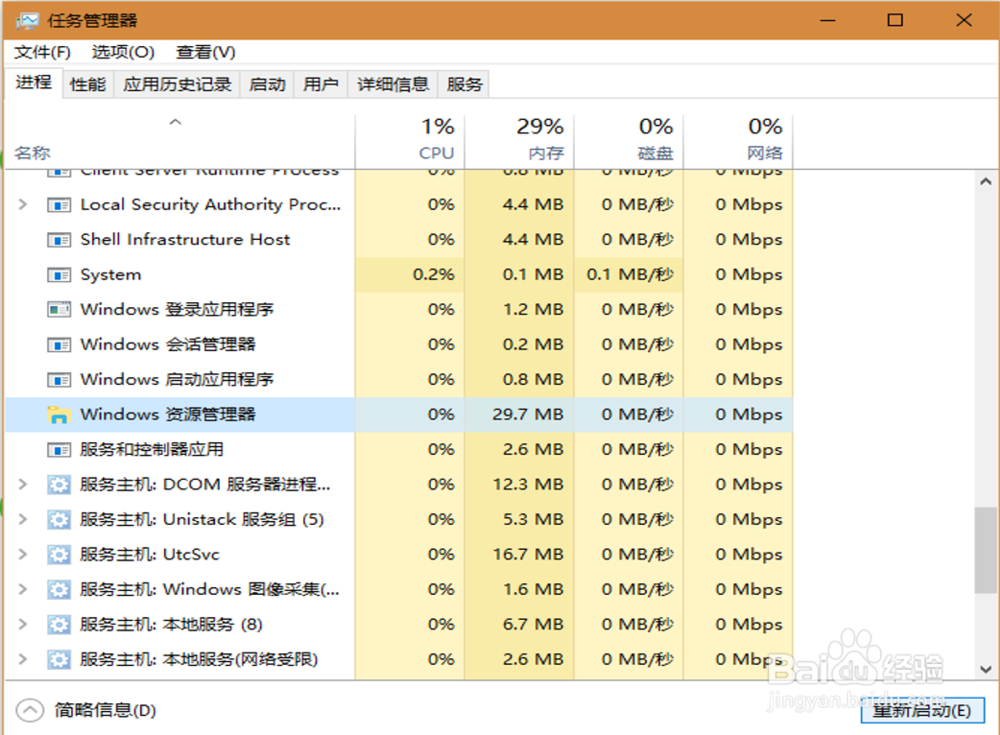
Task: Expand Local Security Authority Process row
Action: (23, 204)
